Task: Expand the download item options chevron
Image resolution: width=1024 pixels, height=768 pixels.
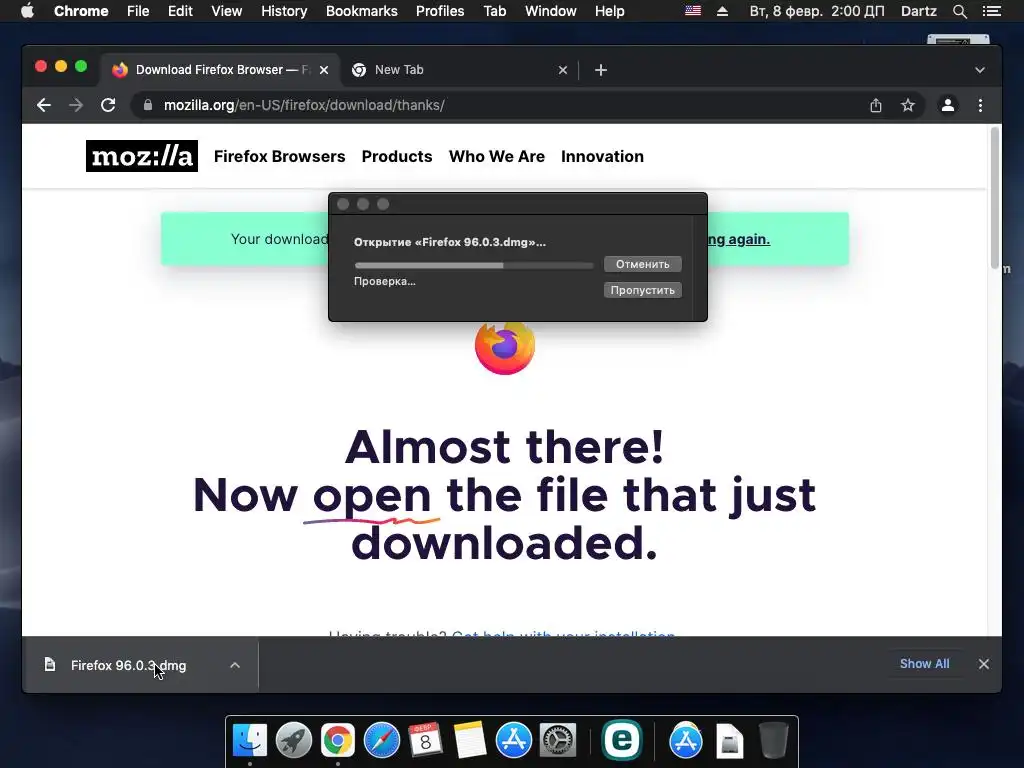Action: 235,665
